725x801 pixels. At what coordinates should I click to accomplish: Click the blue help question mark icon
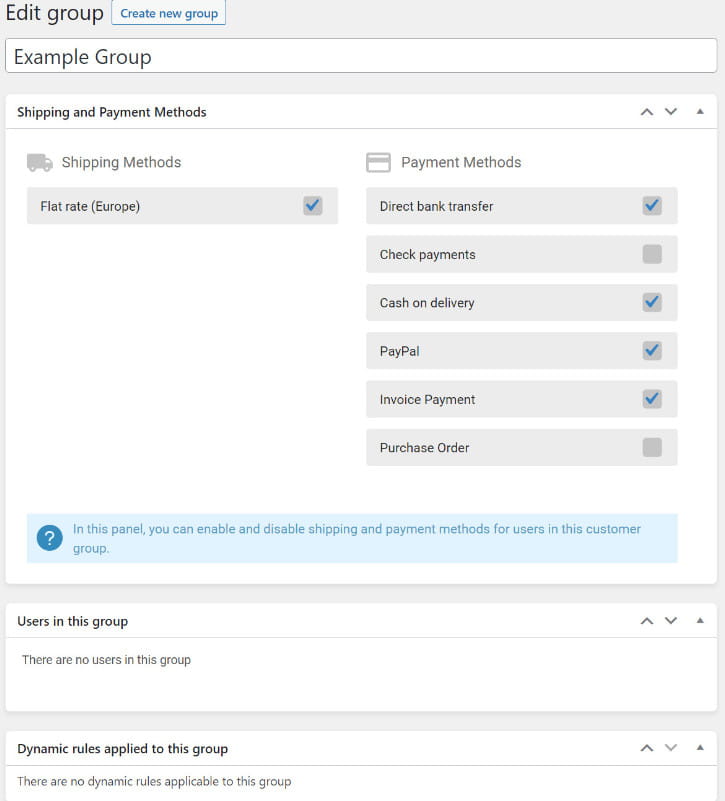pyautogui.click(x=49, y=538)
